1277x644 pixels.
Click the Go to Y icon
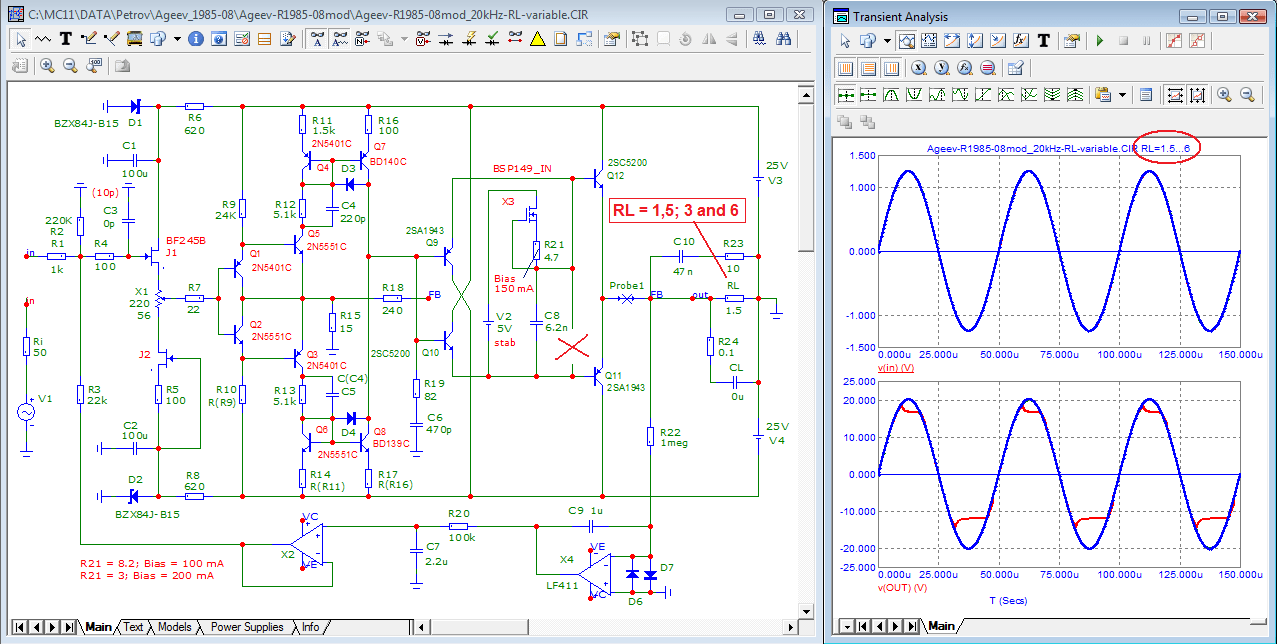click(x=941, y=68)
